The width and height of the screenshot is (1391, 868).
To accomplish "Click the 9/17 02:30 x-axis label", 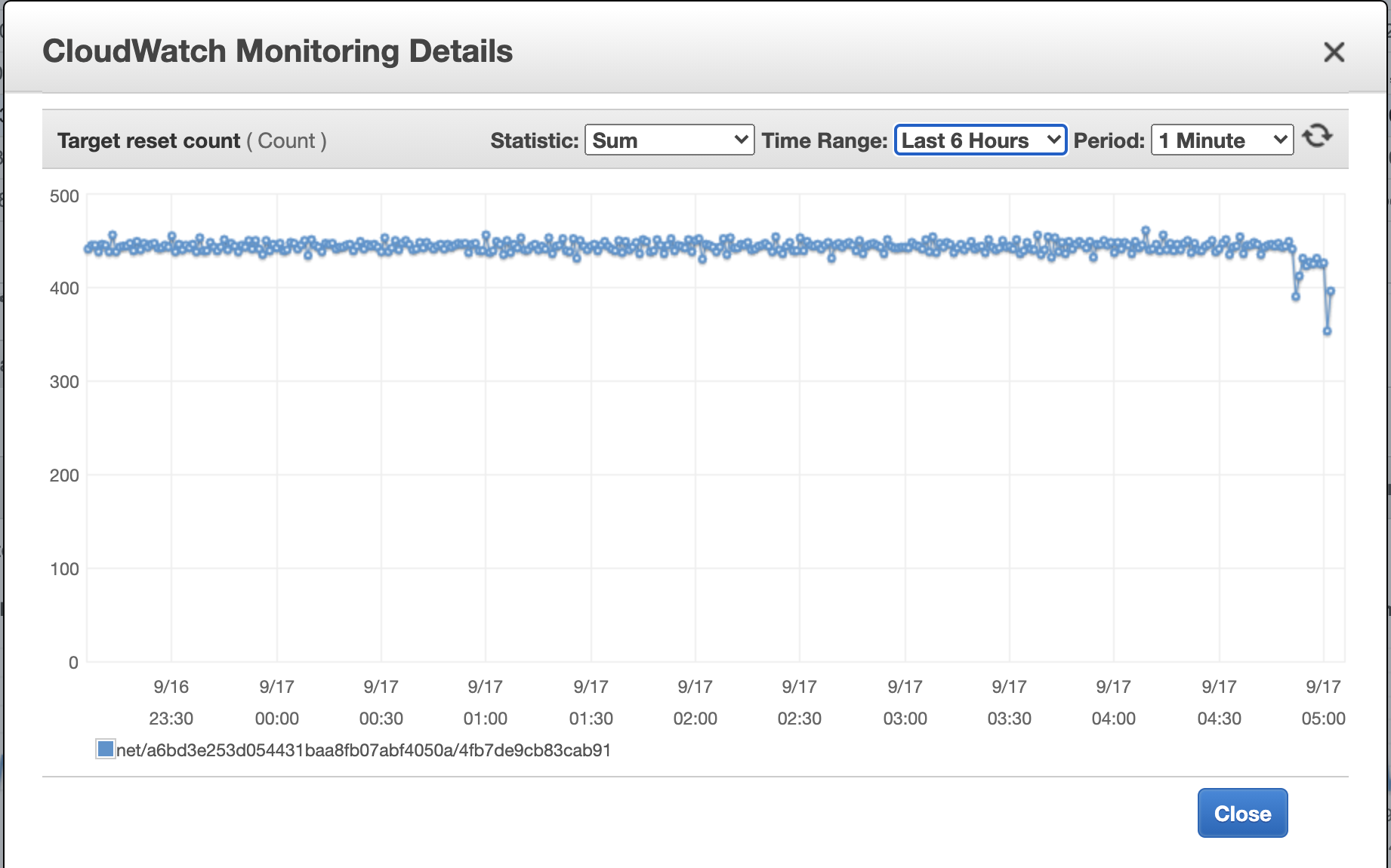I will point(800,703).
